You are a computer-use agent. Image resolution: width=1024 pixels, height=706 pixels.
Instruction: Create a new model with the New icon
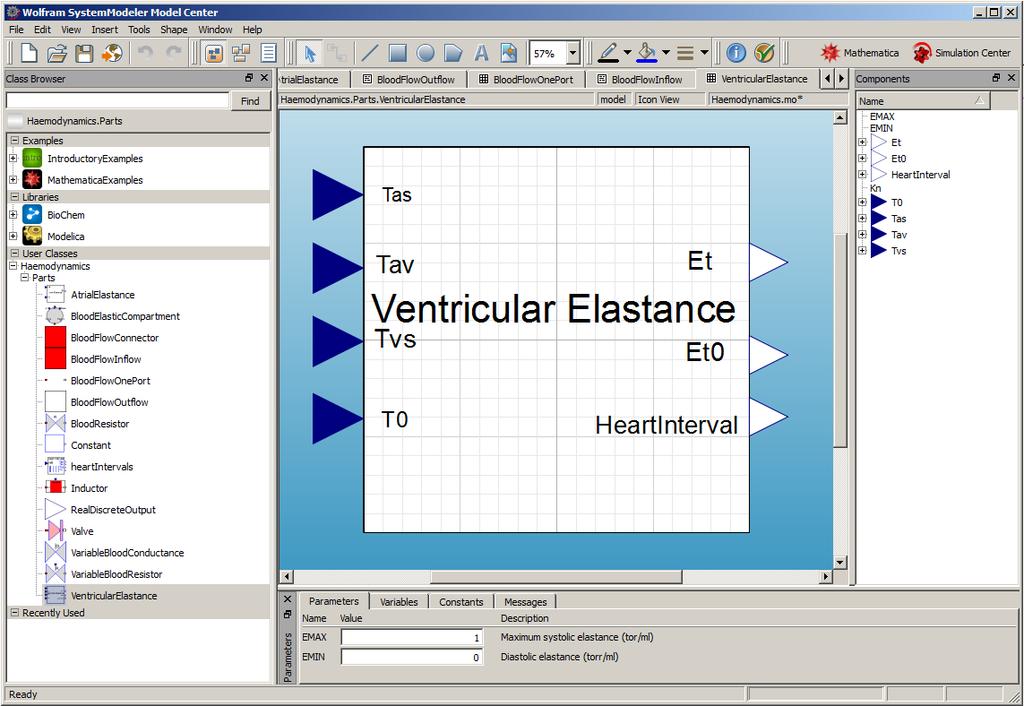pyautogui.click(x=29, y=53)
